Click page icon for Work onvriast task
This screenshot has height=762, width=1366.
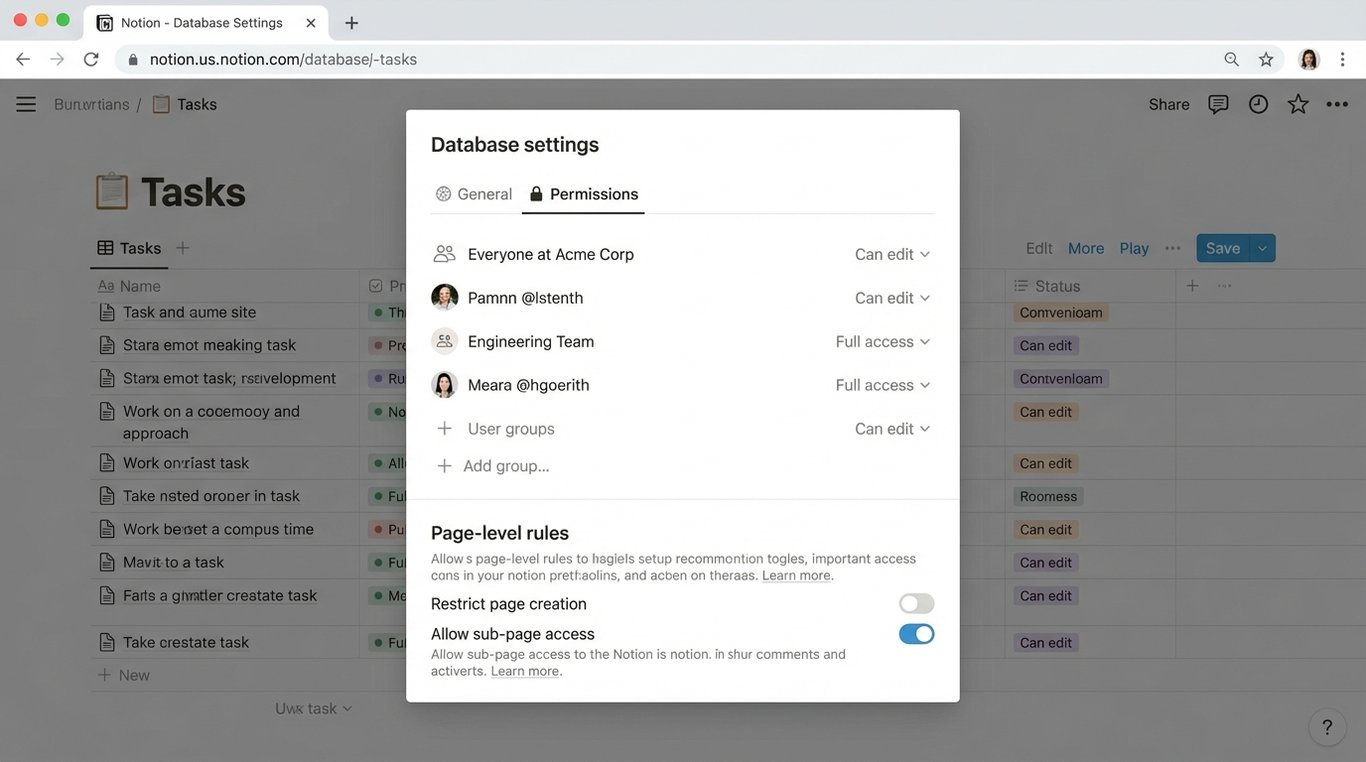click(106, 463)
